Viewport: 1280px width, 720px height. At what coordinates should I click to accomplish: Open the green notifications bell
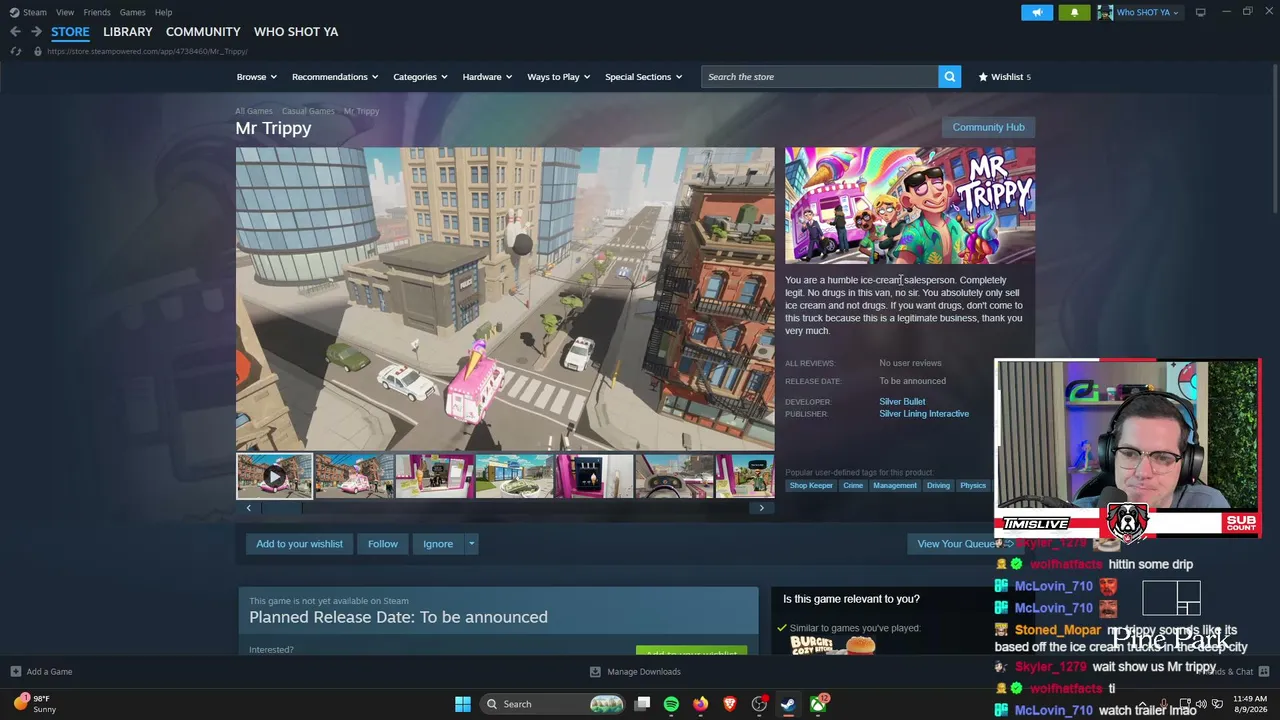1075,12
